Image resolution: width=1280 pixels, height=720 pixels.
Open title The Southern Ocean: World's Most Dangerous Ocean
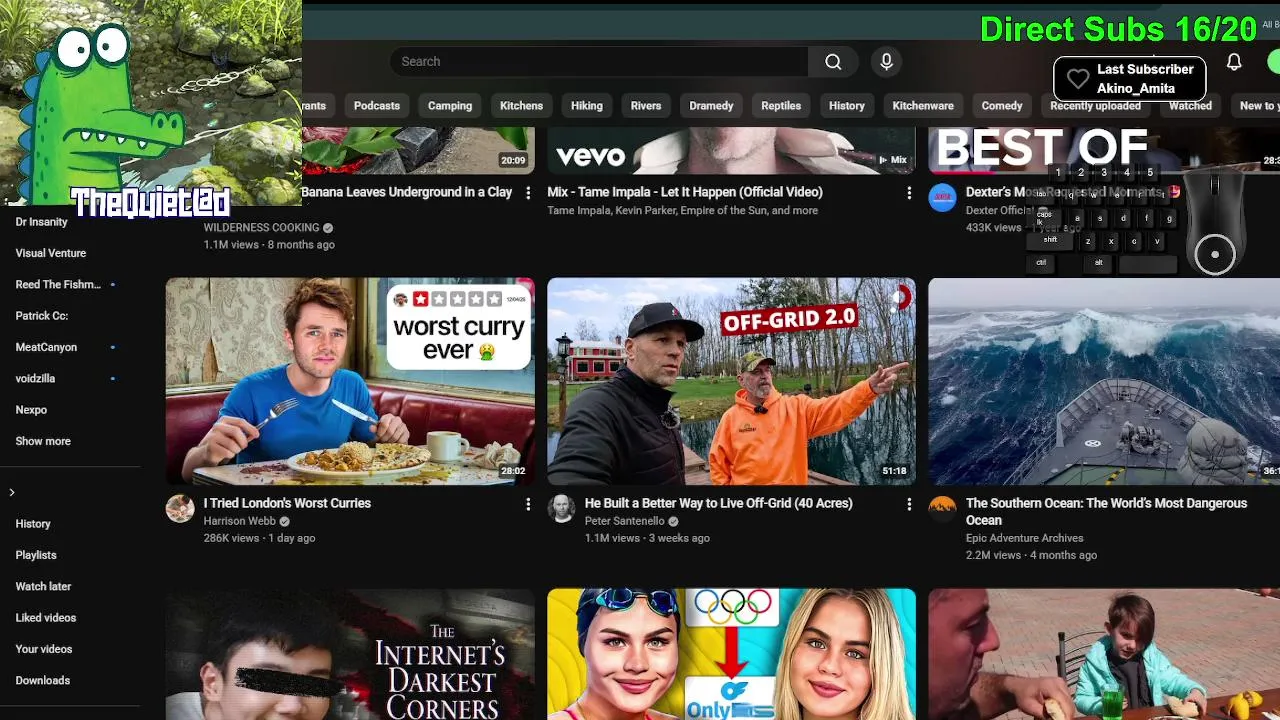point(1106,511)
